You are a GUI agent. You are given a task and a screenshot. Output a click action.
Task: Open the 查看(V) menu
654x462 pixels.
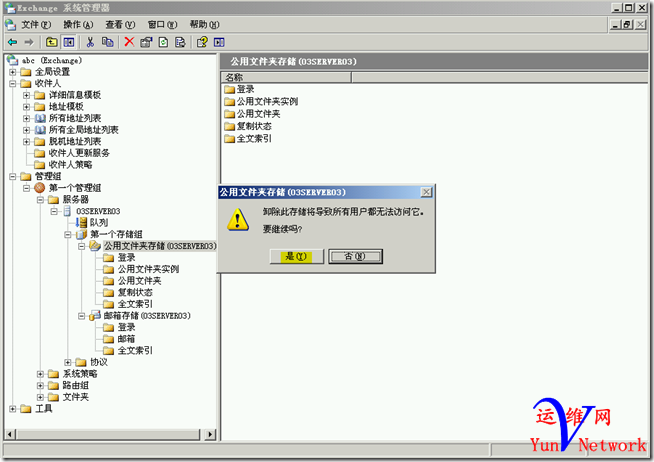(120, 25)
